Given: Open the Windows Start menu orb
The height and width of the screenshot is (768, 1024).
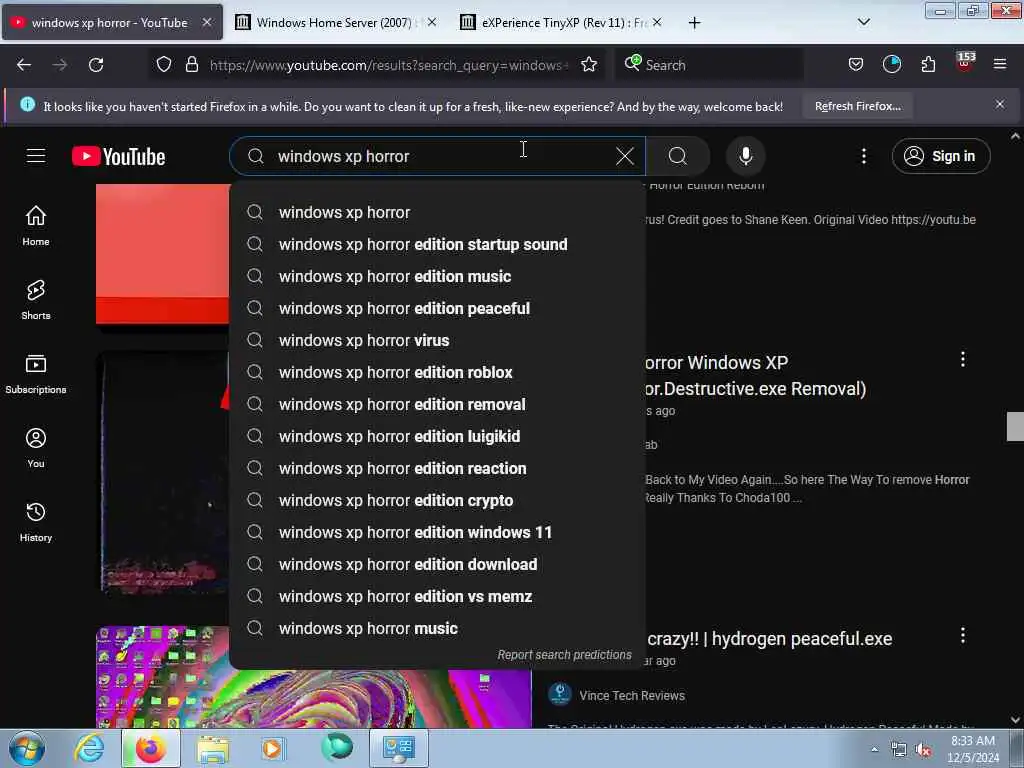Looking at the screenshot, I should 27,748.
